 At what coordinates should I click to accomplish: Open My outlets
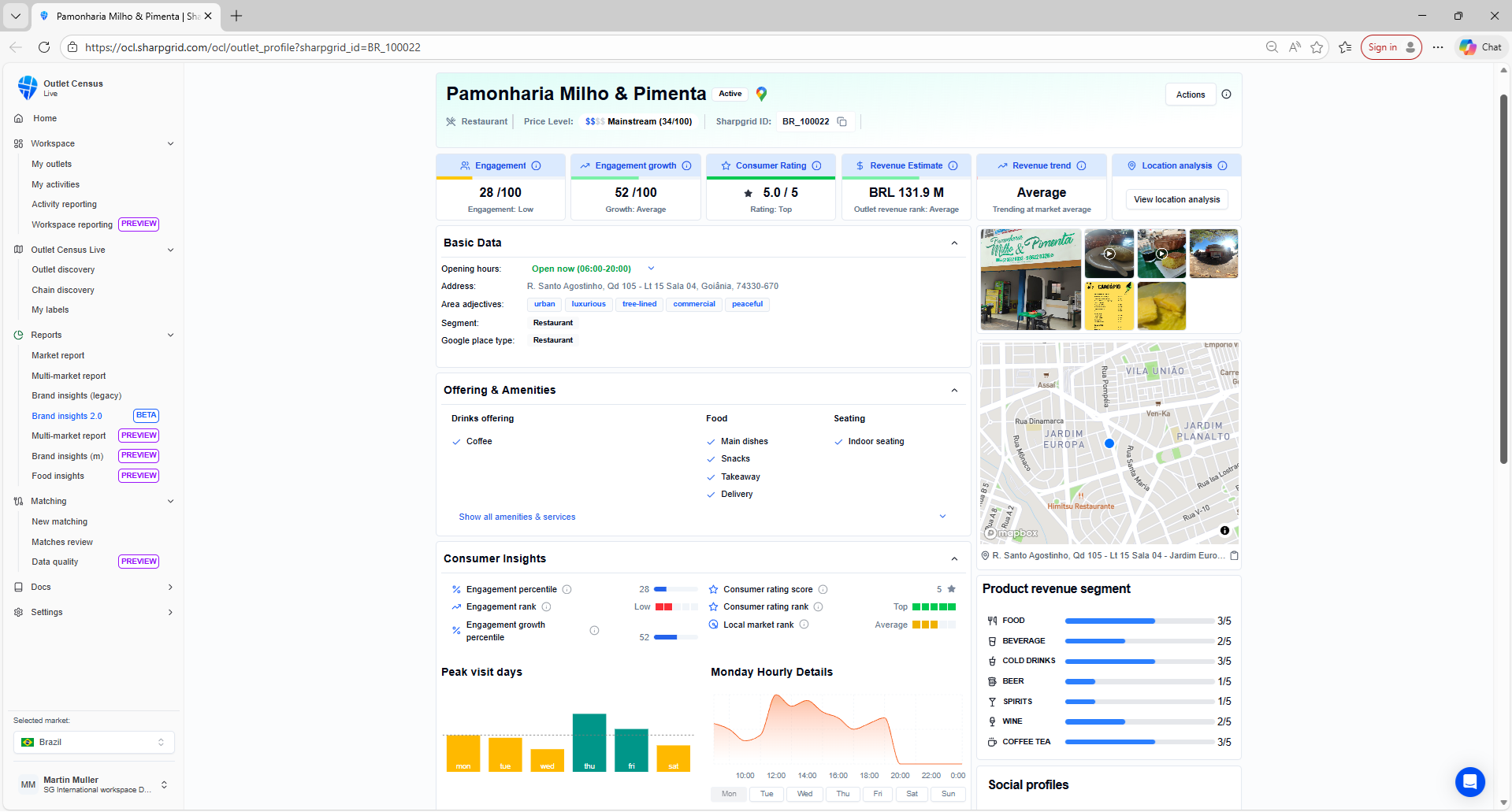[52, 164]
